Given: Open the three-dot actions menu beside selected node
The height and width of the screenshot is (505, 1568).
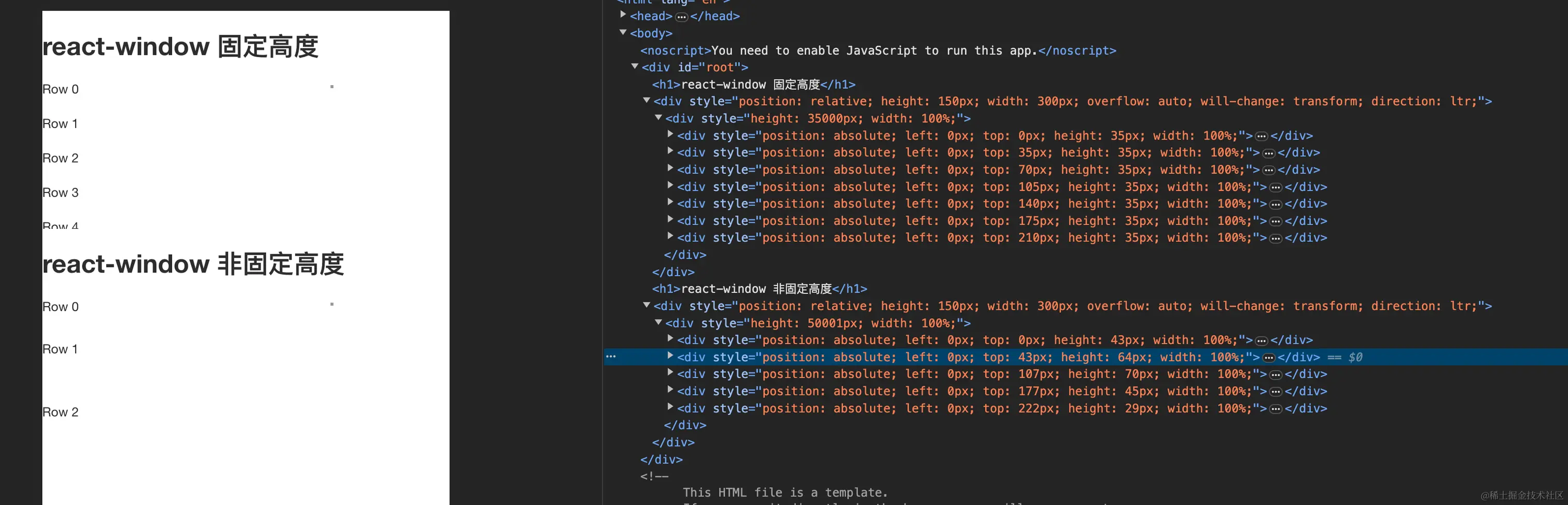Looking at the screenshot, I should (x=611, y=357).
